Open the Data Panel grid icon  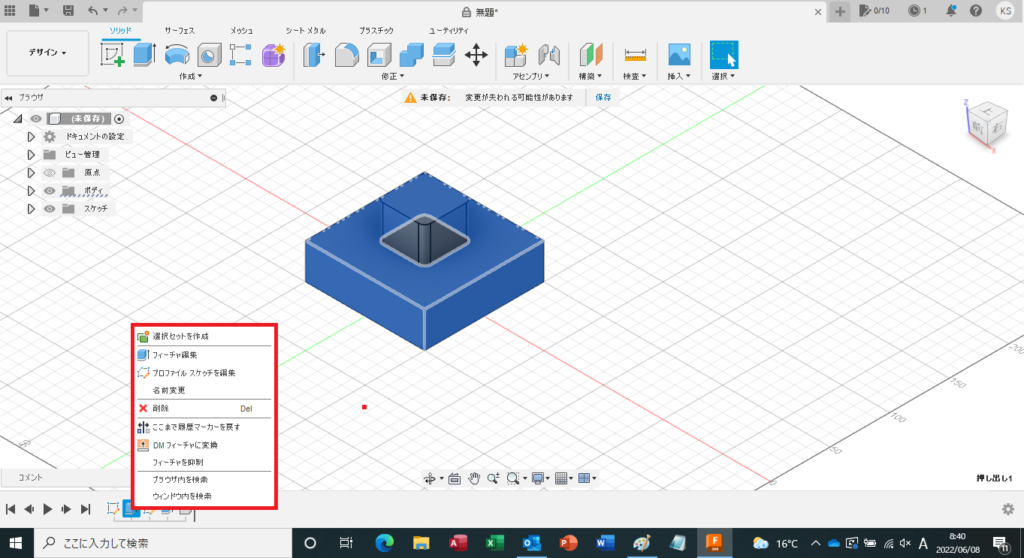click(10, 10)
